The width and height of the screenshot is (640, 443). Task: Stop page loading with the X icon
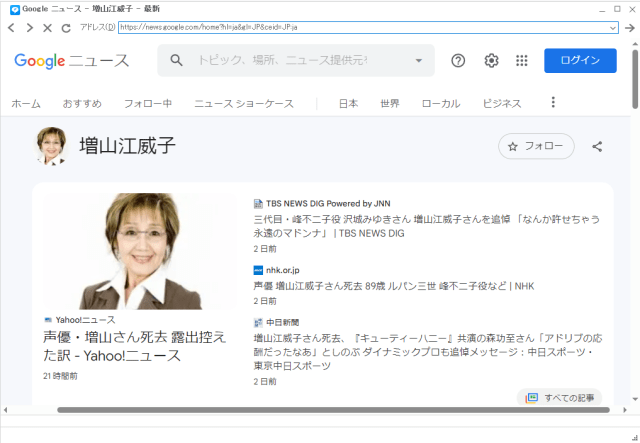(x=47, y=28)
